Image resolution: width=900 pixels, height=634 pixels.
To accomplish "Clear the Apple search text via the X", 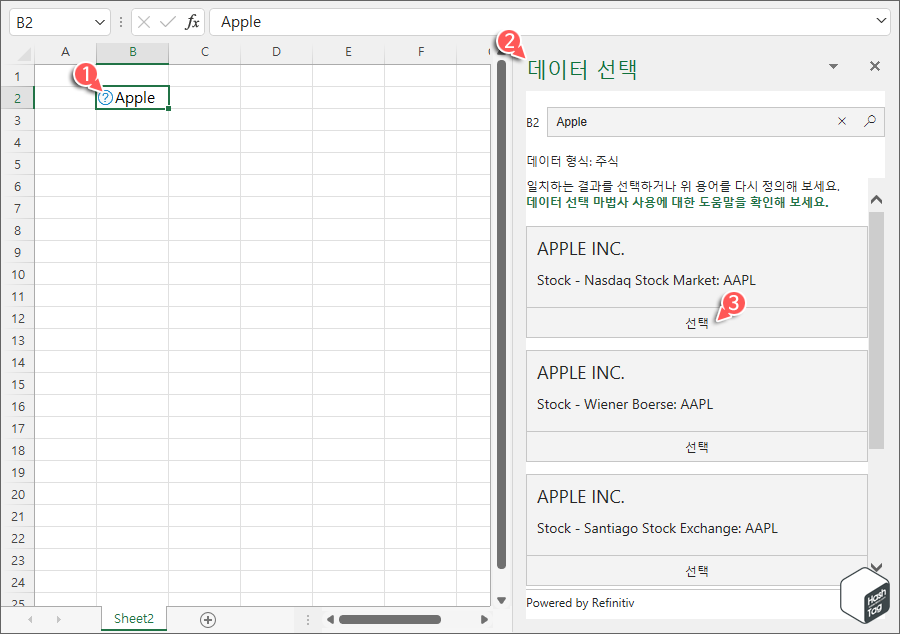I will tap(841, 121).
